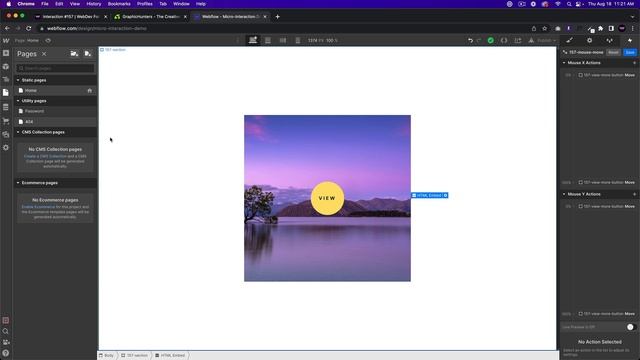This screenshot has height=360, width=640.
Task: Toggle preview eye icon near Page Home
Action: pyautogui.click(x=48, y=40)
